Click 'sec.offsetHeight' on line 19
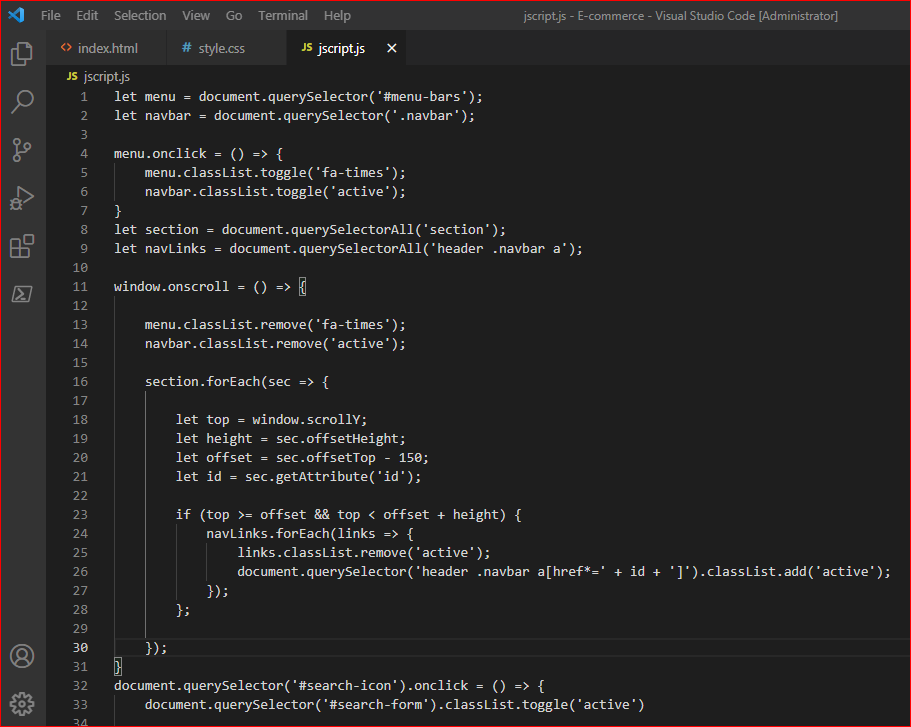Screen dimensions: 911x727 (338, 439)
